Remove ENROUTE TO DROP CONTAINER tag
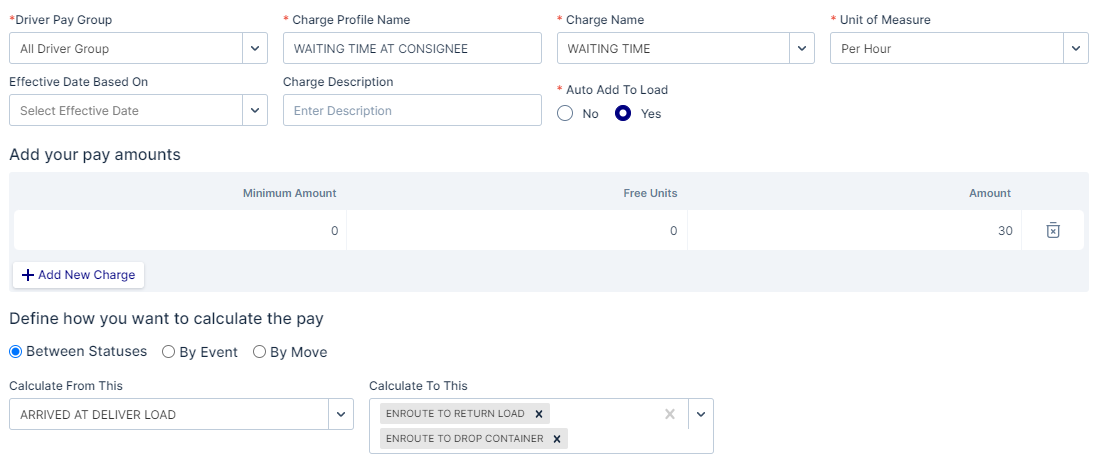Screen dimensions: 1114x474 pyautogui.click(x=557, y=438)
